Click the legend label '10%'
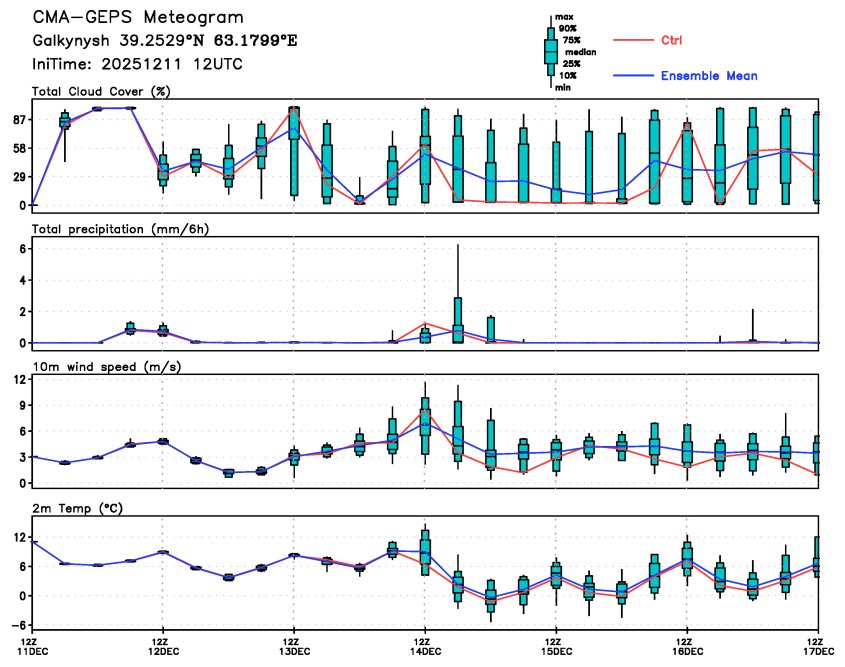The height and width of the screenshot is (667, 845). pyautogui.click(x=567, y=76)
